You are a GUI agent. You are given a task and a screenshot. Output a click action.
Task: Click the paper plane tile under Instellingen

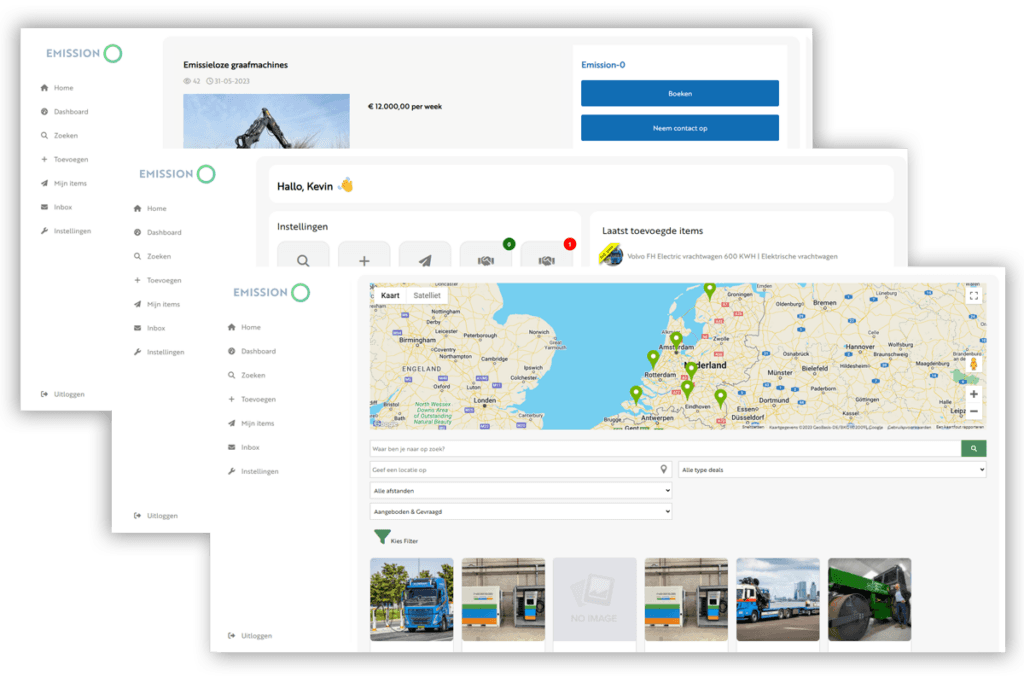point(425,258)
